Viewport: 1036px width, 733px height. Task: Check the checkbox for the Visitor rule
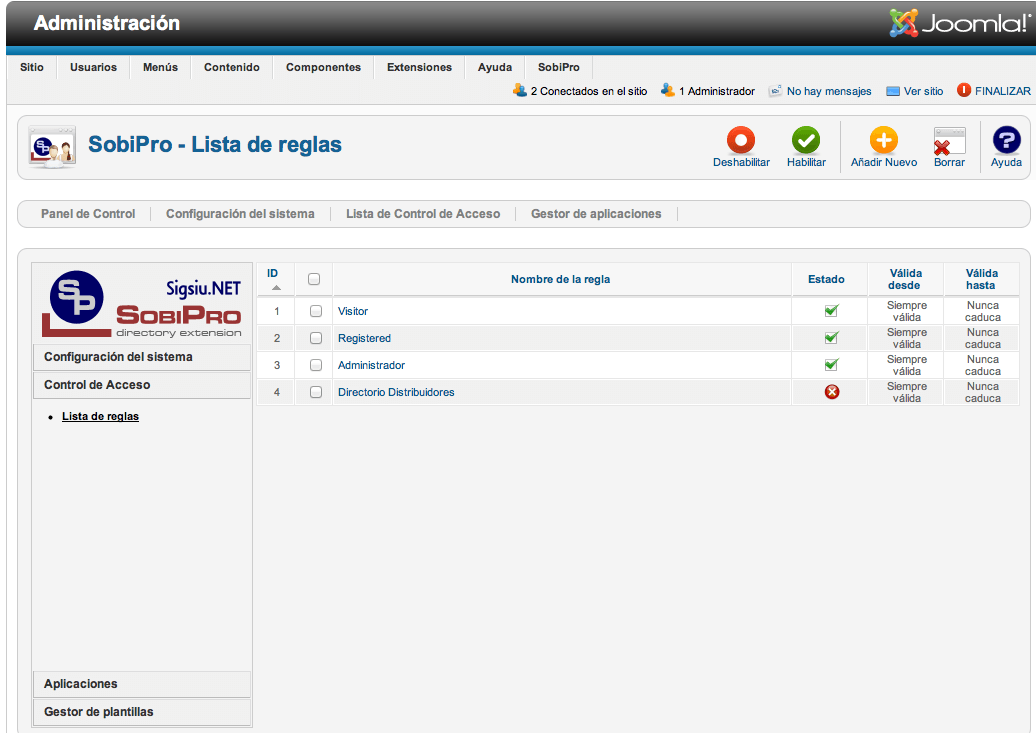(x=316, y=311)
